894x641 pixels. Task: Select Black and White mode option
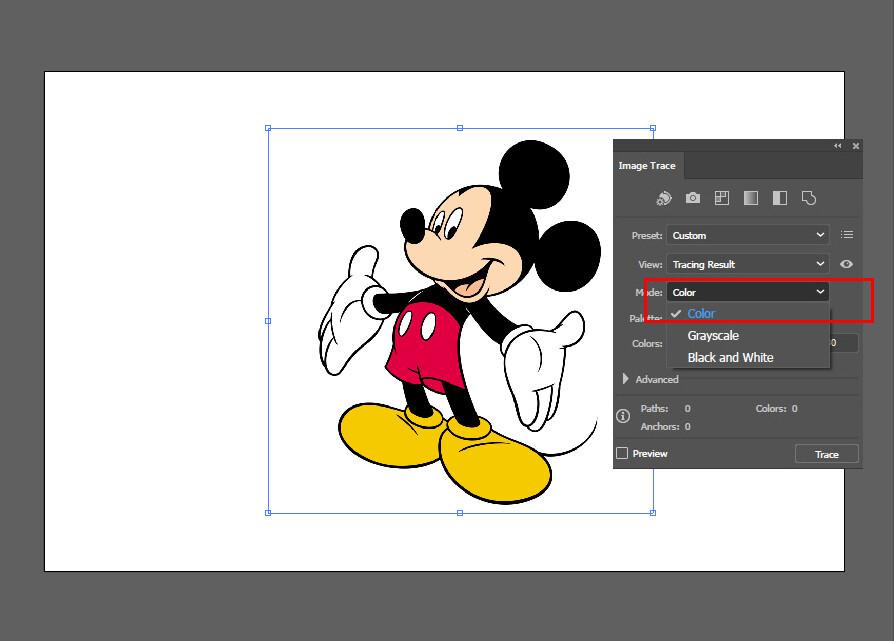pyautogui.click(x=730, y=357)
